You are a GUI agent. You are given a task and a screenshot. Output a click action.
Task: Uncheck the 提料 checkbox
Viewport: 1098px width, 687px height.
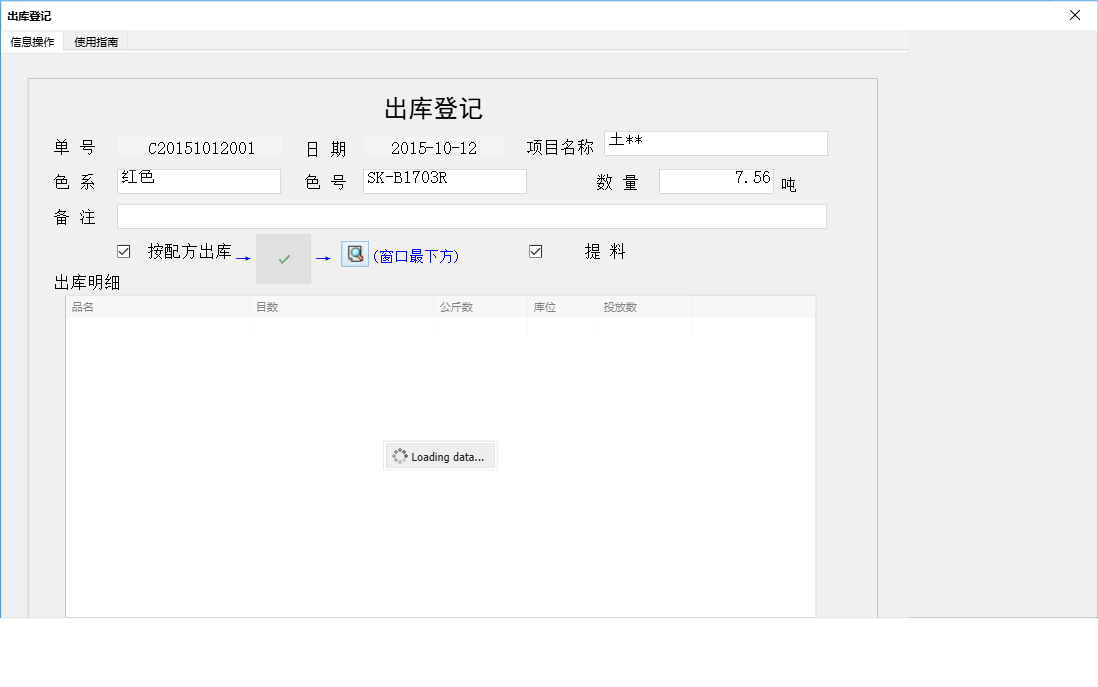[x=536, y=252]
